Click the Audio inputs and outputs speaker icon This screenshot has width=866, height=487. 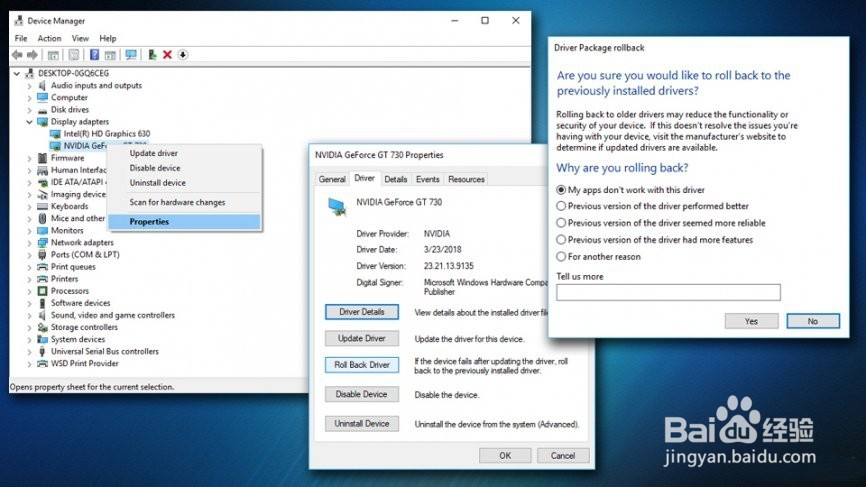tap(42, 85)
